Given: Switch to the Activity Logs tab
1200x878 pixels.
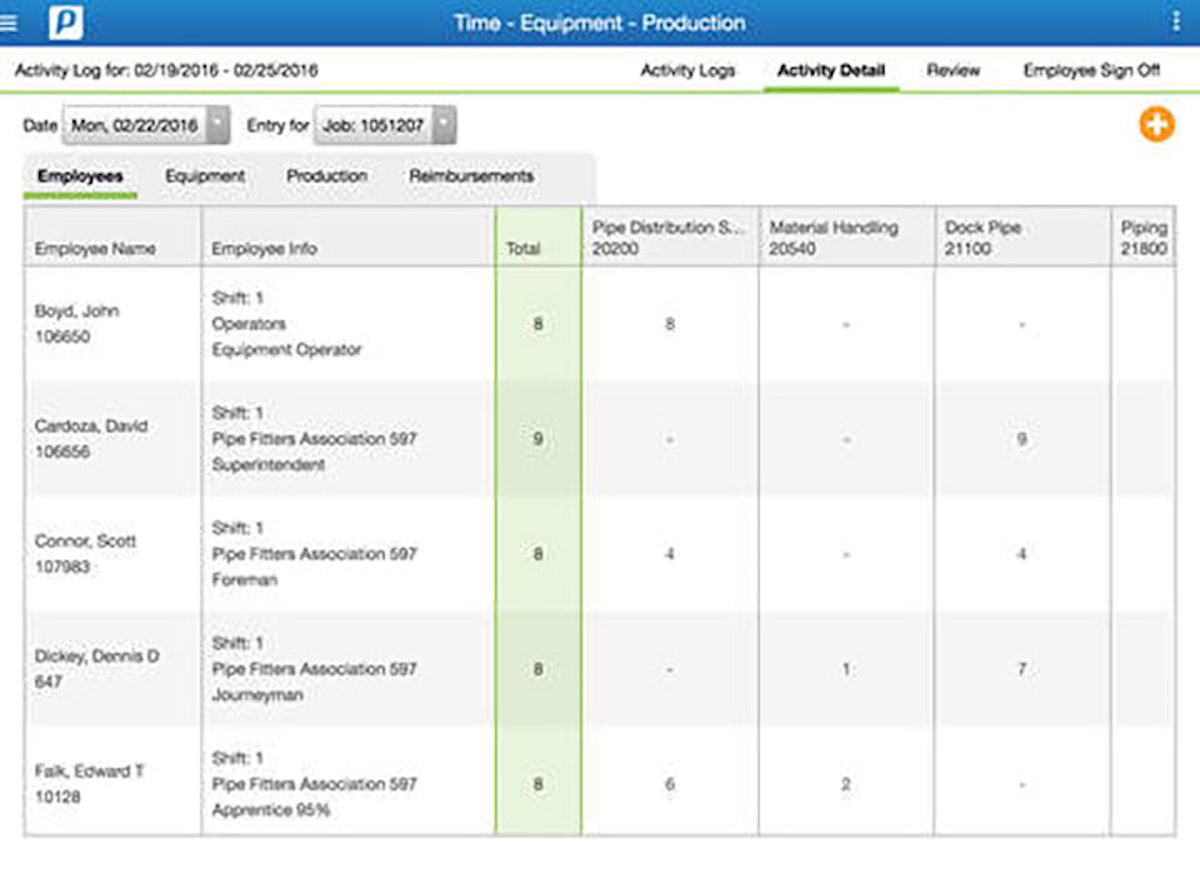Looking at the screenshot, I should pos(687,71).
